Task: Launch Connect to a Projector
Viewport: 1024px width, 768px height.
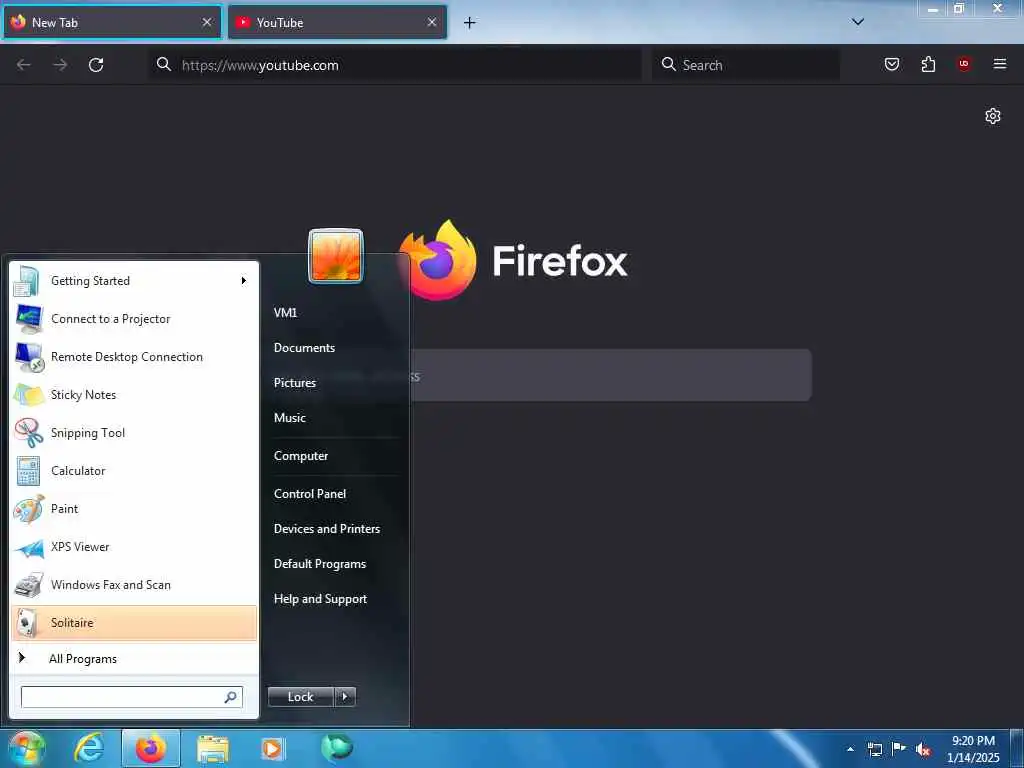Action: (x=134, y=319)
